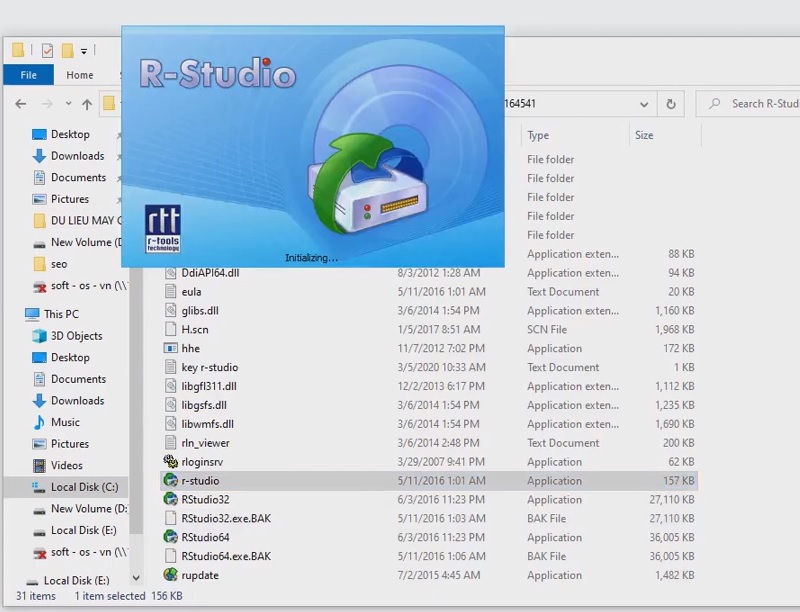This screenshot has height=612, width=800.
Task: Click the Up arrow navigation icon
Action: 87,104
